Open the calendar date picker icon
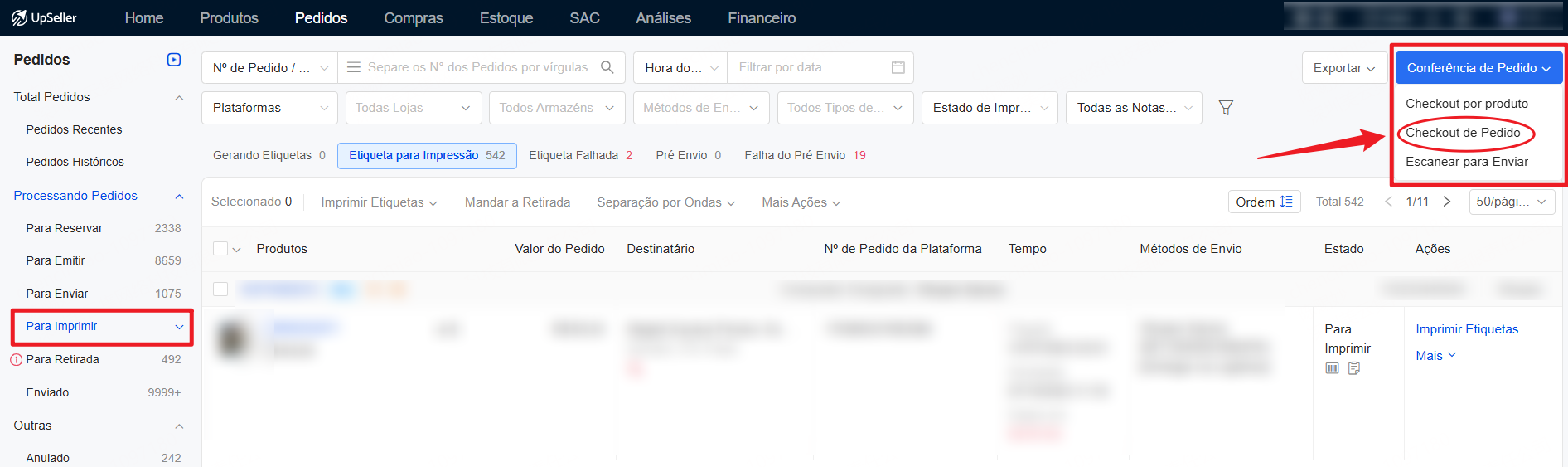The width and height of the screenshot is (1568, 467). pos(898,67)
